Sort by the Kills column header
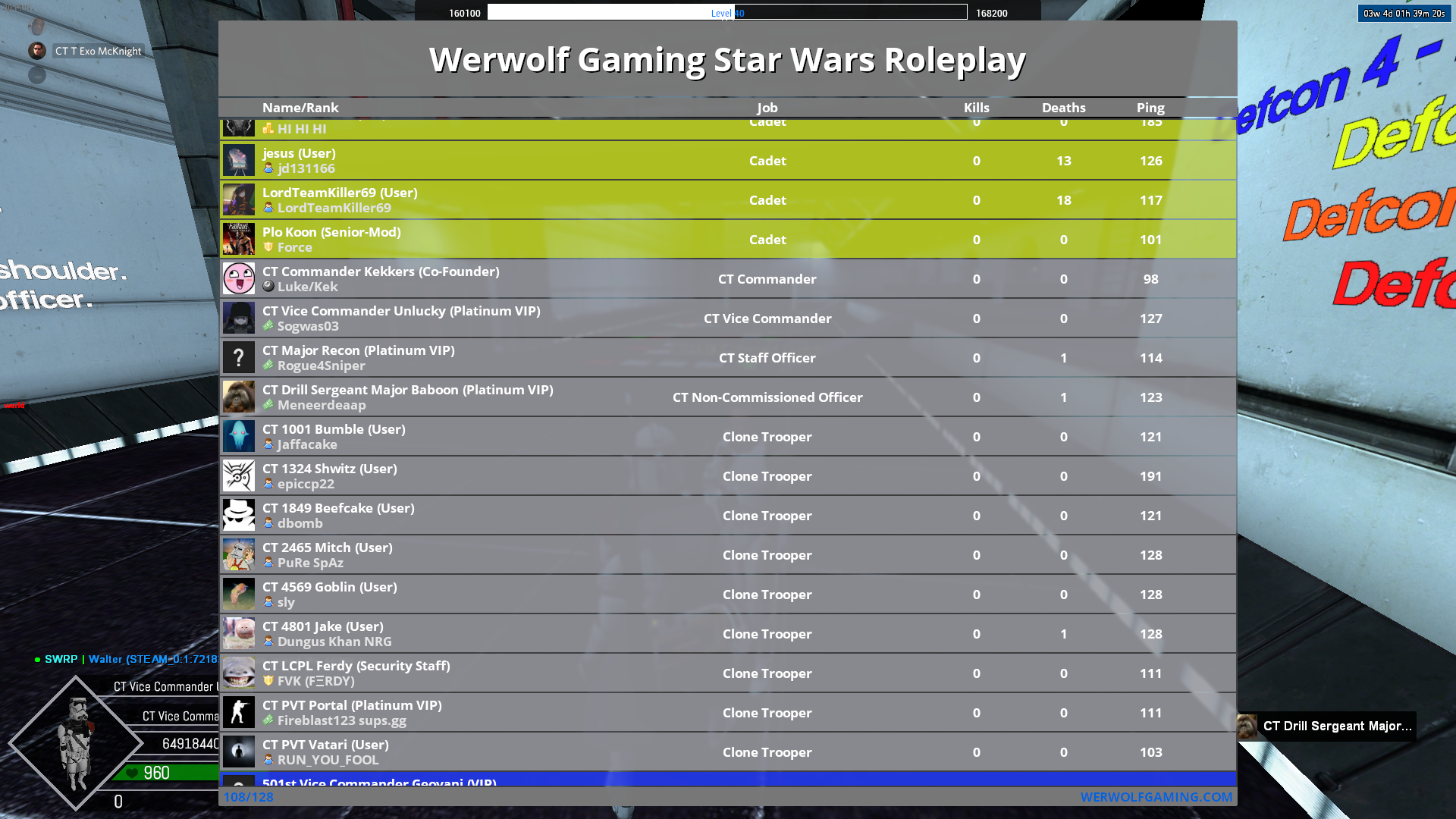 tap(976, 108)
